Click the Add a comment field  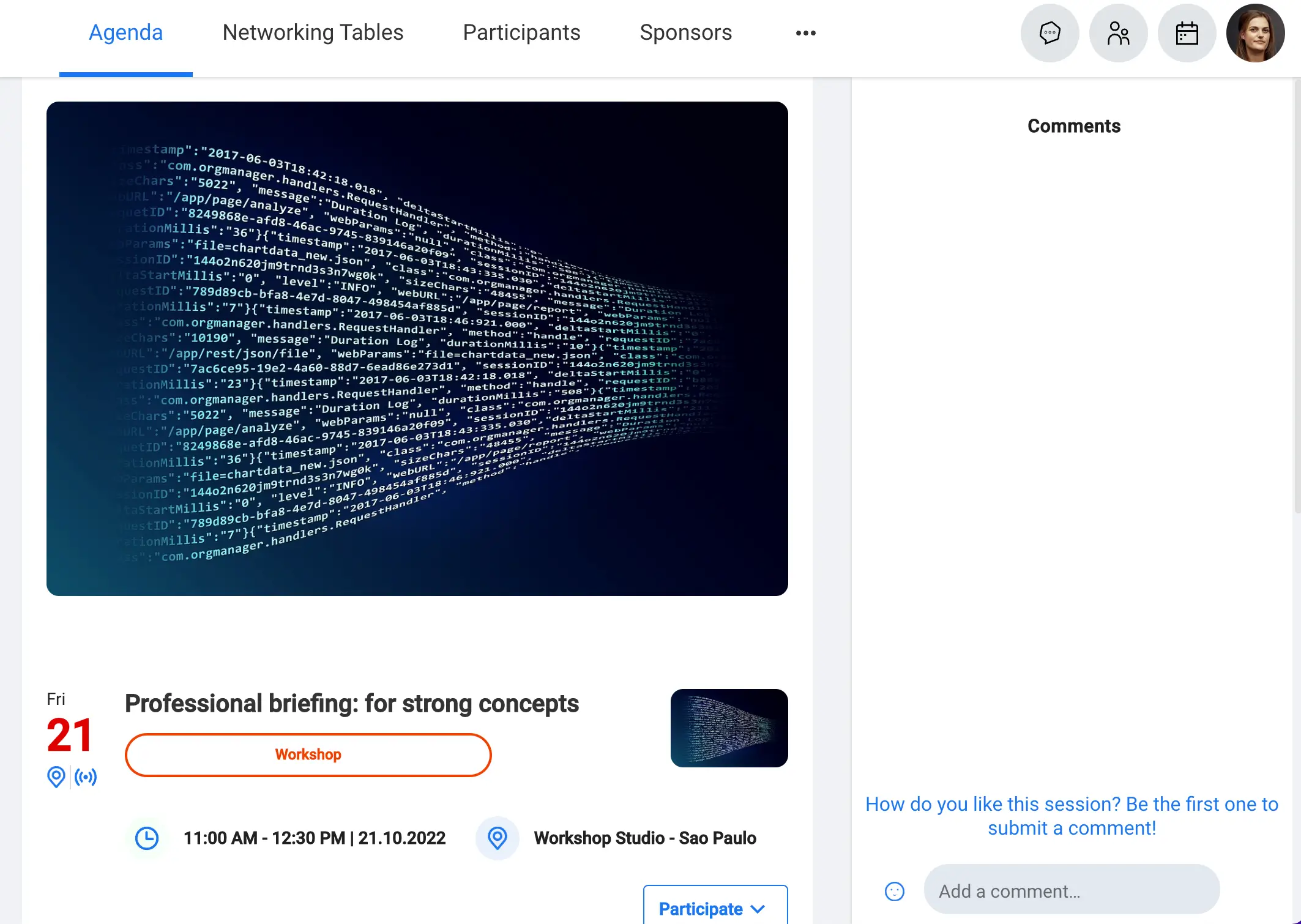pyautogui.click(x=1072, y=890)
